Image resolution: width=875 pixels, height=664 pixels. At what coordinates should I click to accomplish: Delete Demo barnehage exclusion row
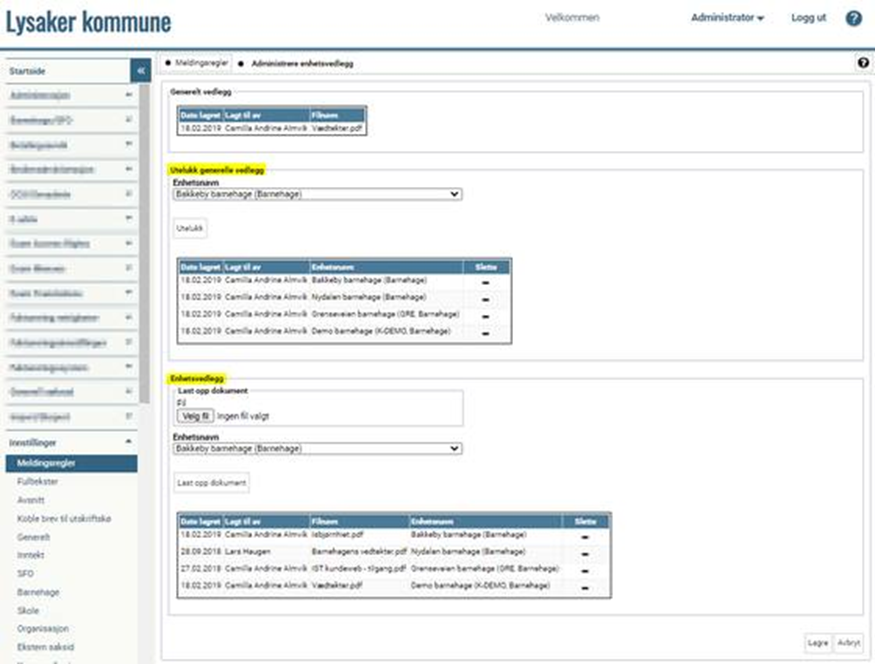(x=486, y=331)
